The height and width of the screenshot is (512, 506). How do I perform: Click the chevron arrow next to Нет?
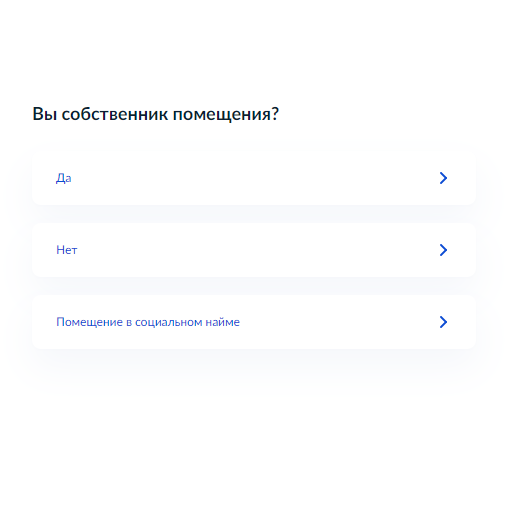click(x=443, y=250)
